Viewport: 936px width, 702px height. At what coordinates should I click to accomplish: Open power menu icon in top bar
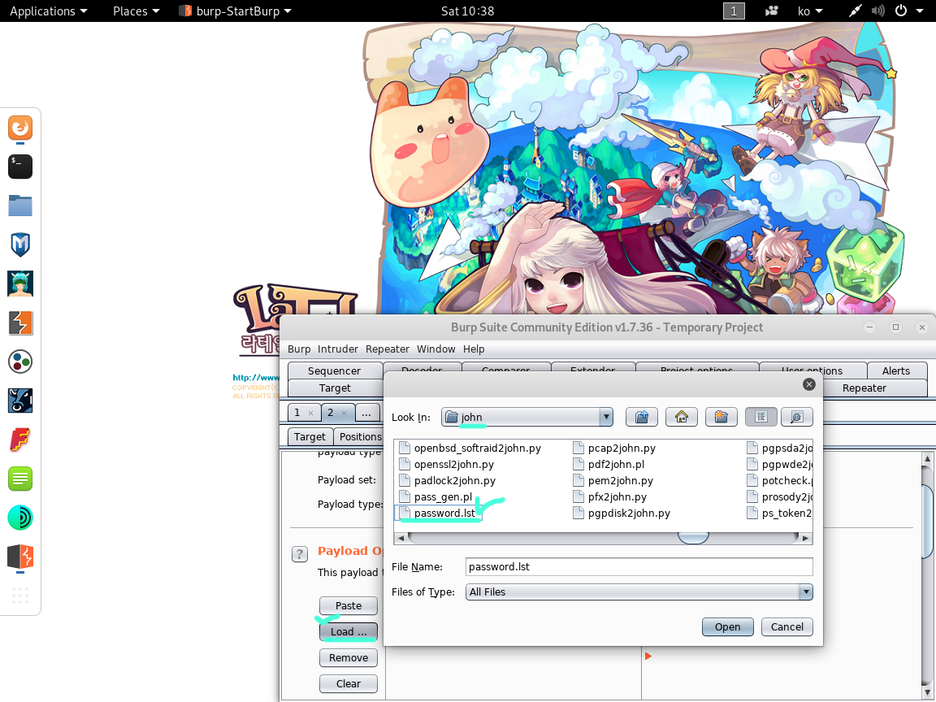901,11
